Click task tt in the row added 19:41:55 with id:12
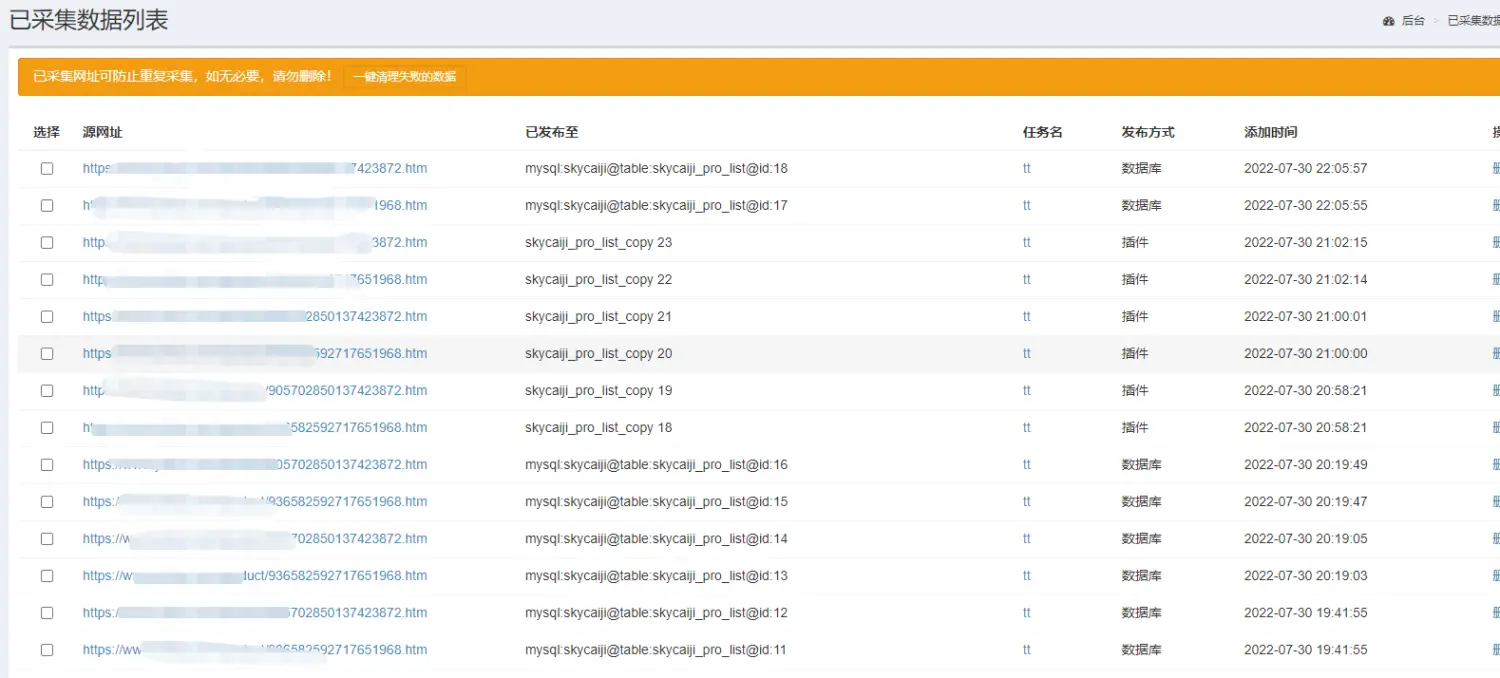The height and width of the screenshot is (678, 1500). (x=1027, y=613)
